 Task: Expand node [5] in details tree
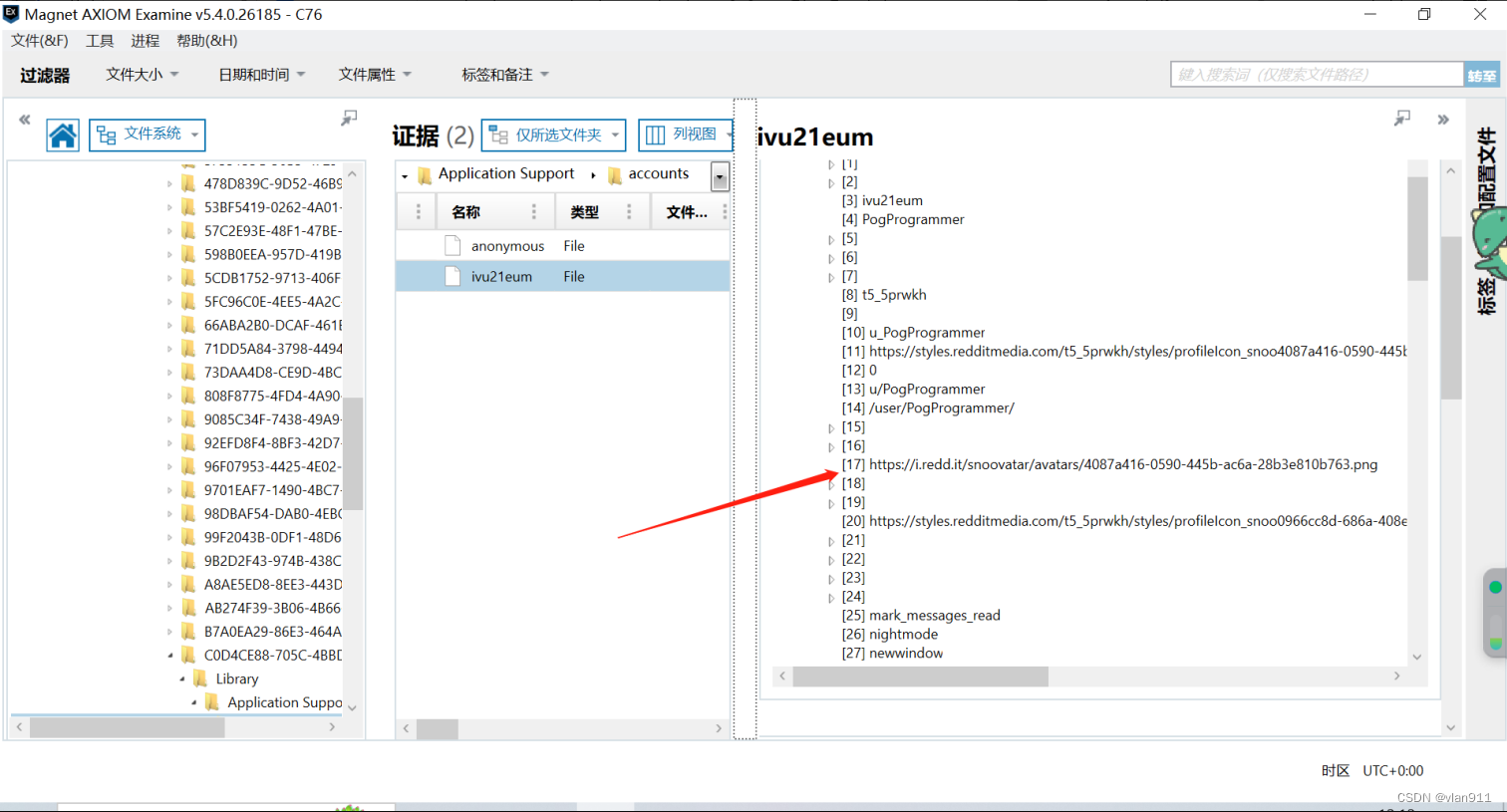pos(831,240)
